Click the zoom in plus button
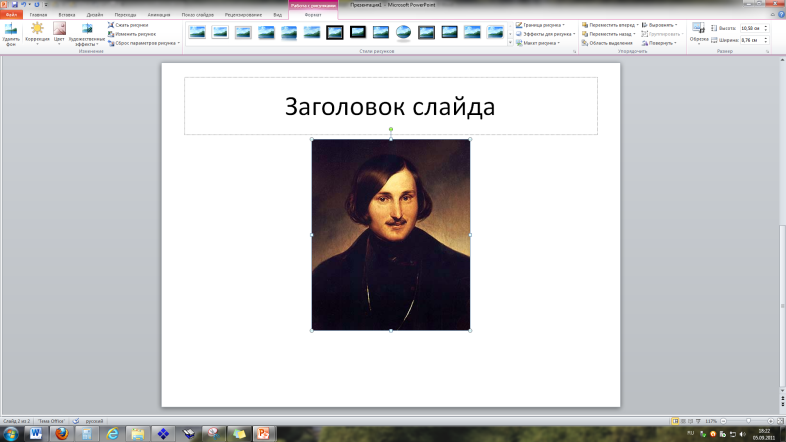 pyautogui.click(x=770, y=421)
